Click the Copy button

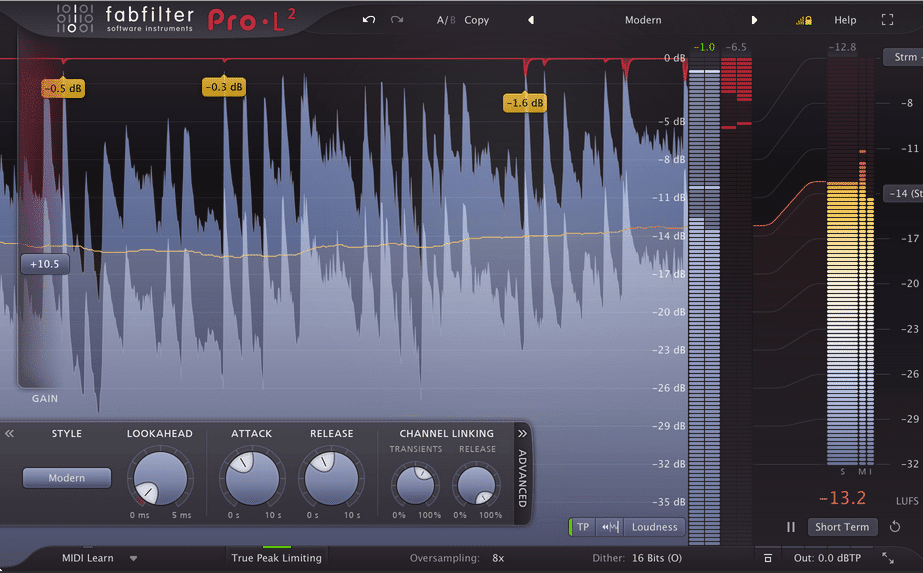477,20
